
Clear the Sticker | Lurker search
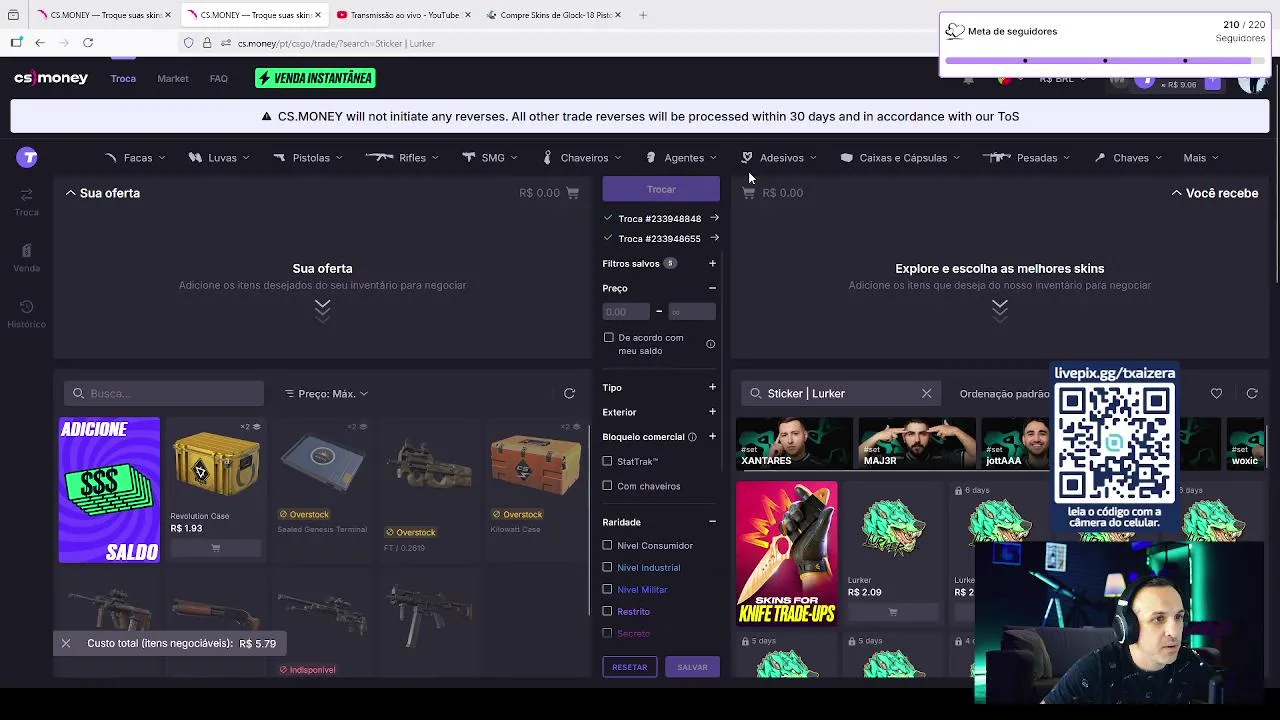tap(926, 394)
